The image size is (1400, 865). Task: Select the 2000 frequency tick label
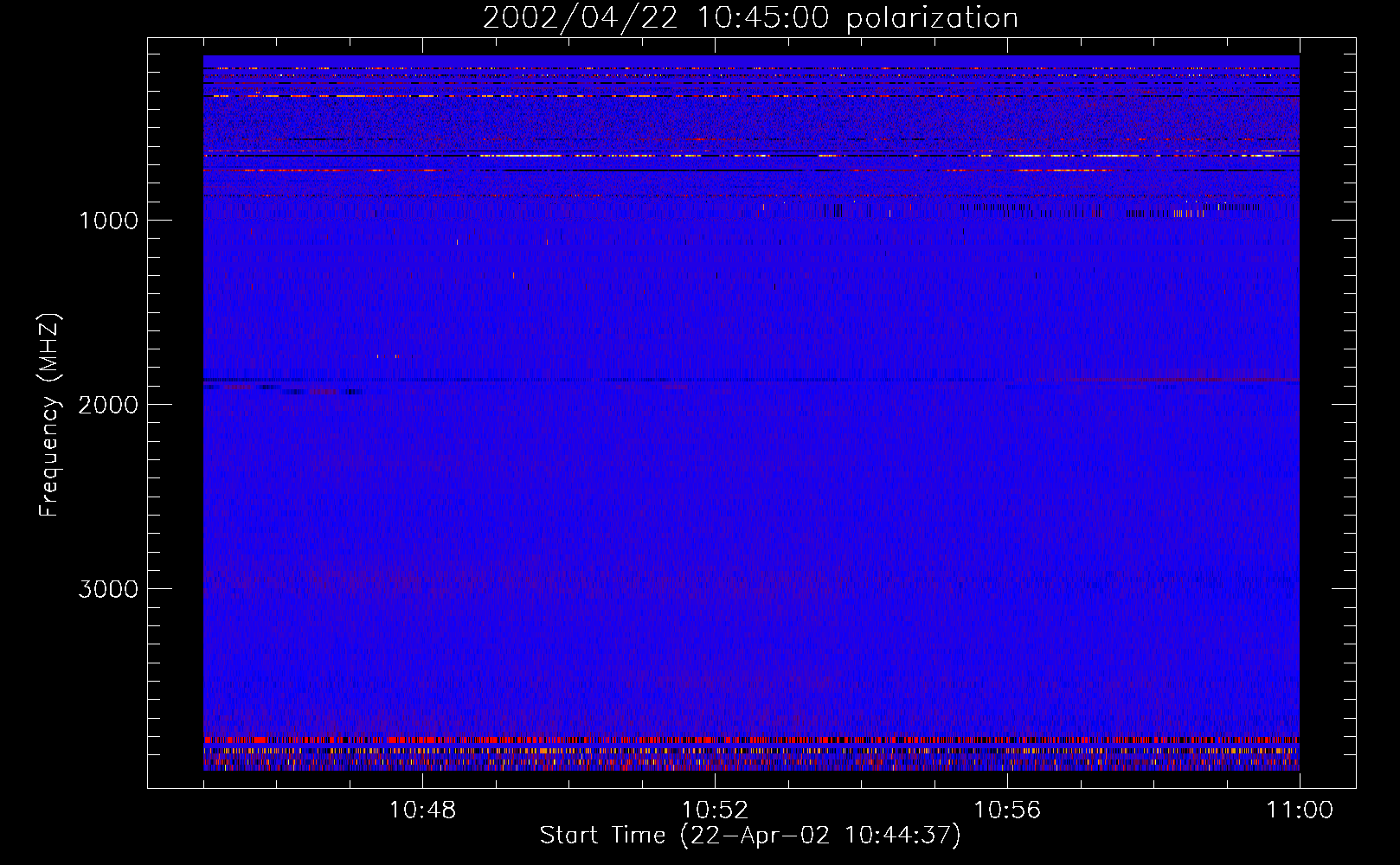tap(108, 405)
